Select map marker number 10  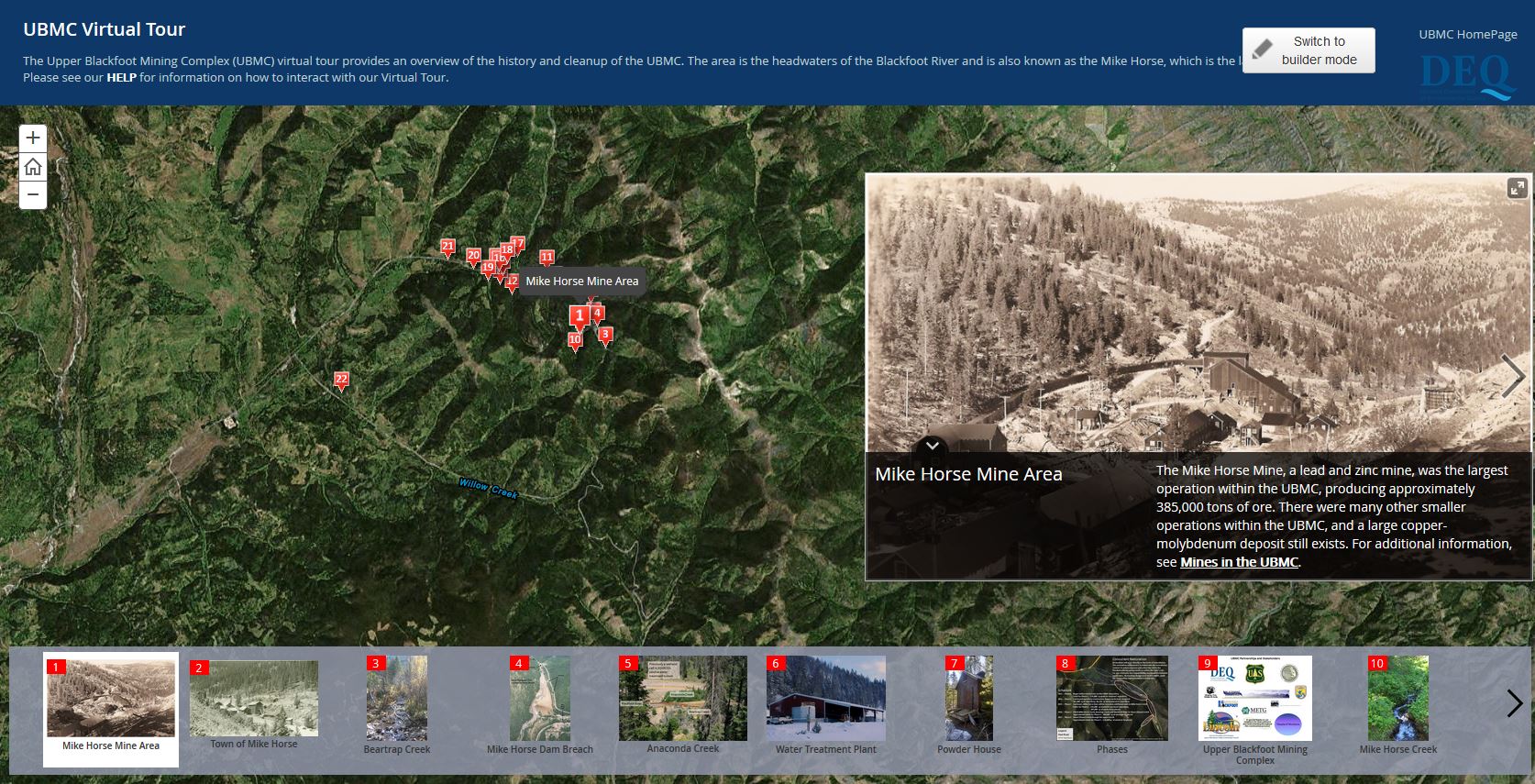coord(575,340)
